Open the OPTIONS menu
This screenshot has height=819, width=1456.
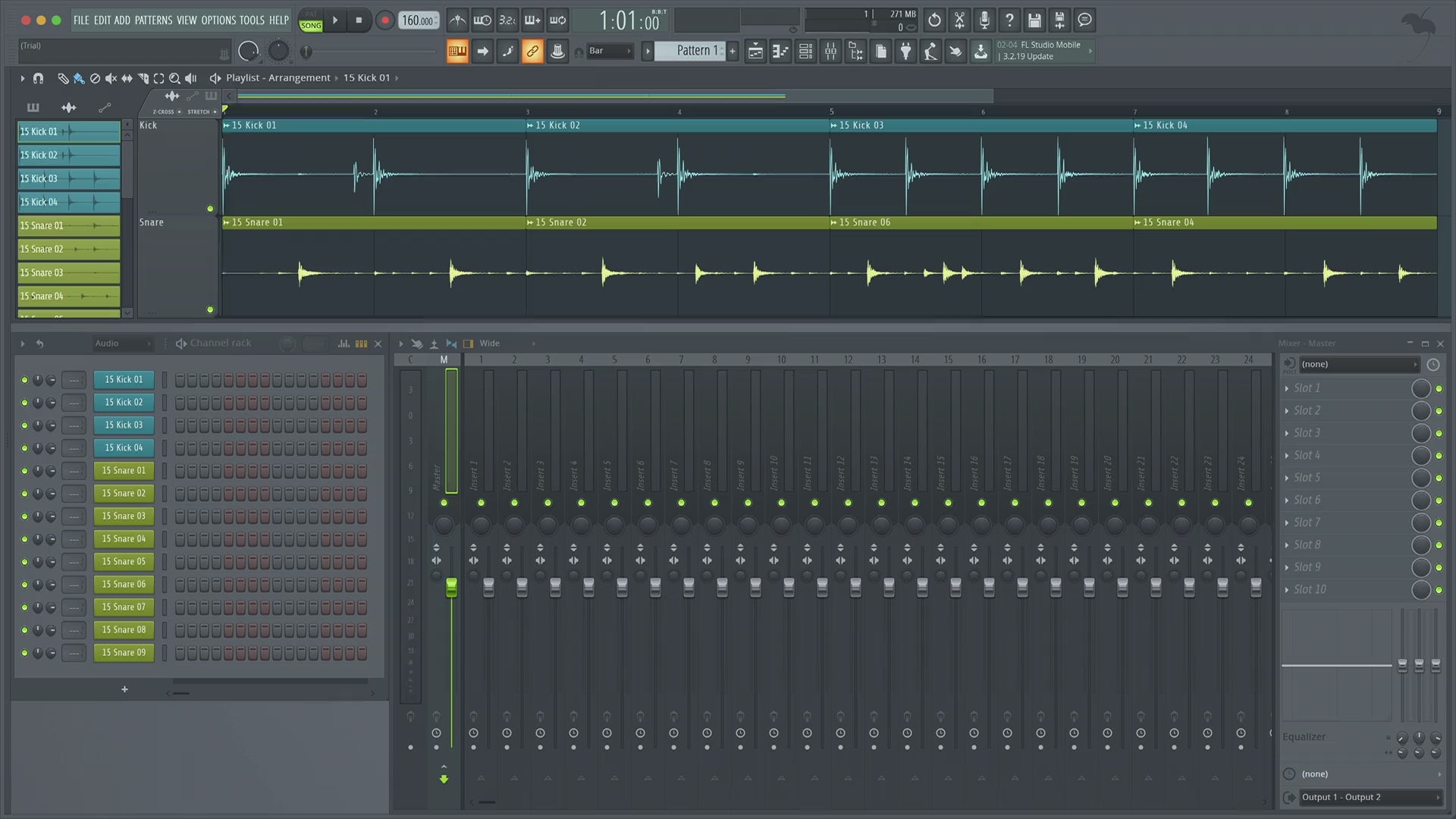(x=218, y=20)
